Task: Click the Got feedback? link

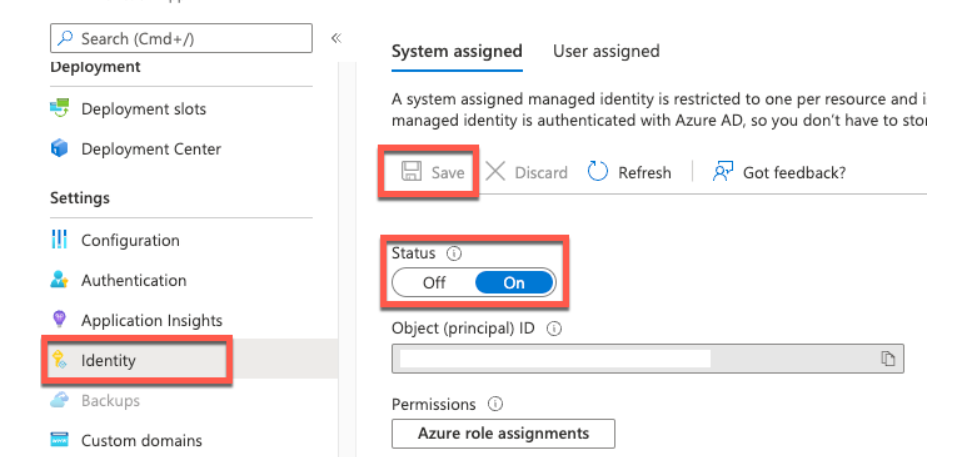Action: [x=794, y=172]
